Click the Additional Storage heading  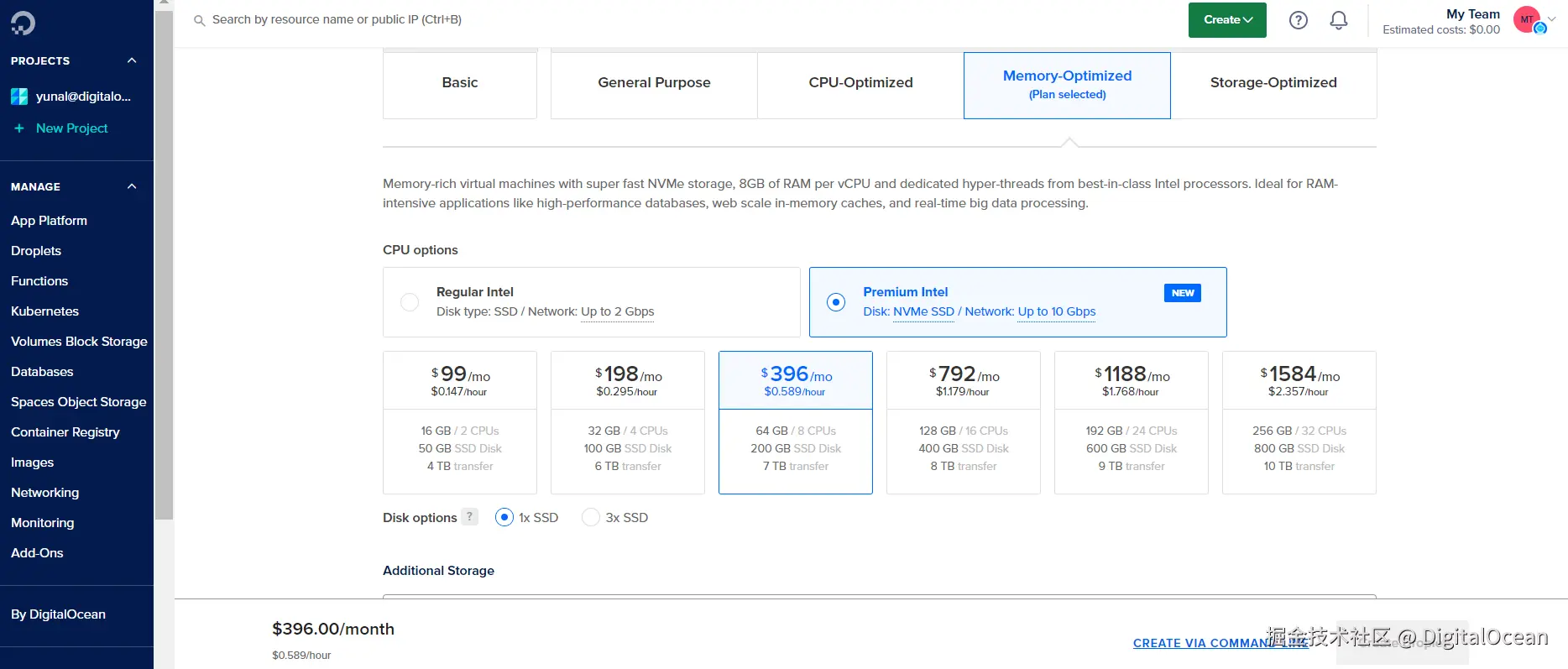[438, 571]
